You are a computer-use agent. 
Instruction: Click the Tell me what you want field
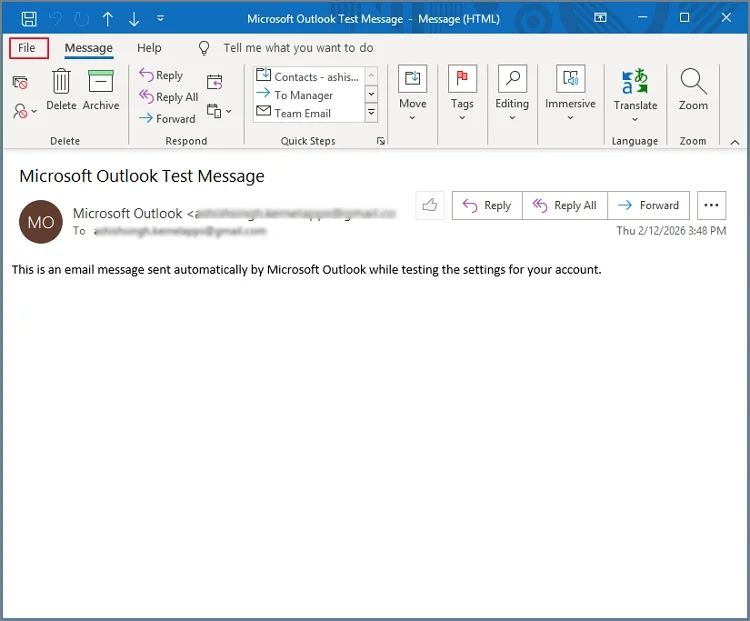[298, 48]
